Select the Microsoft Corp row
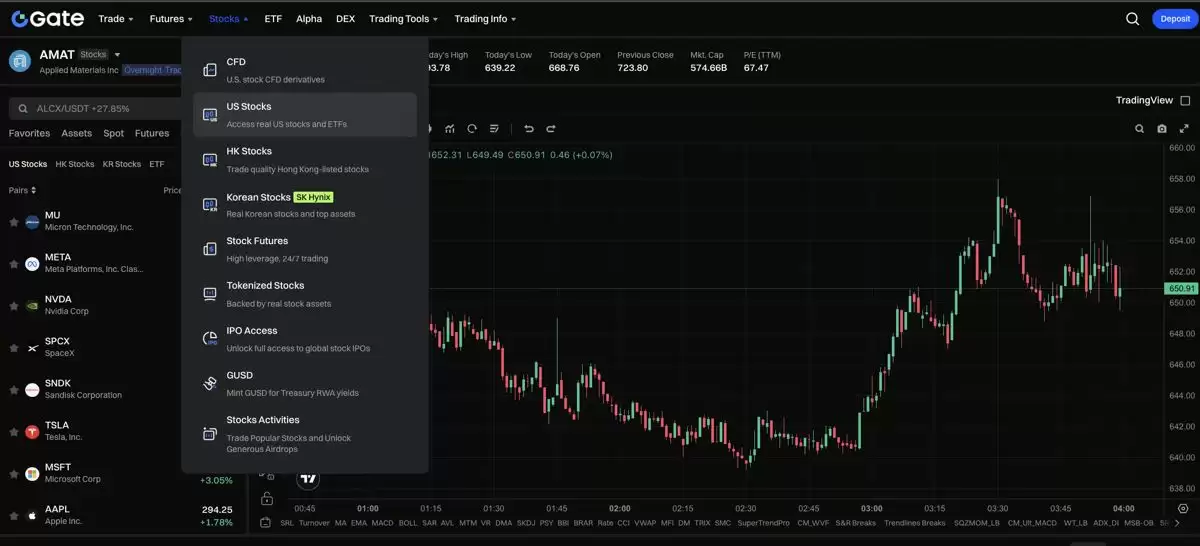The height and width of the screenshot is (546, 1200). point(124,473)
